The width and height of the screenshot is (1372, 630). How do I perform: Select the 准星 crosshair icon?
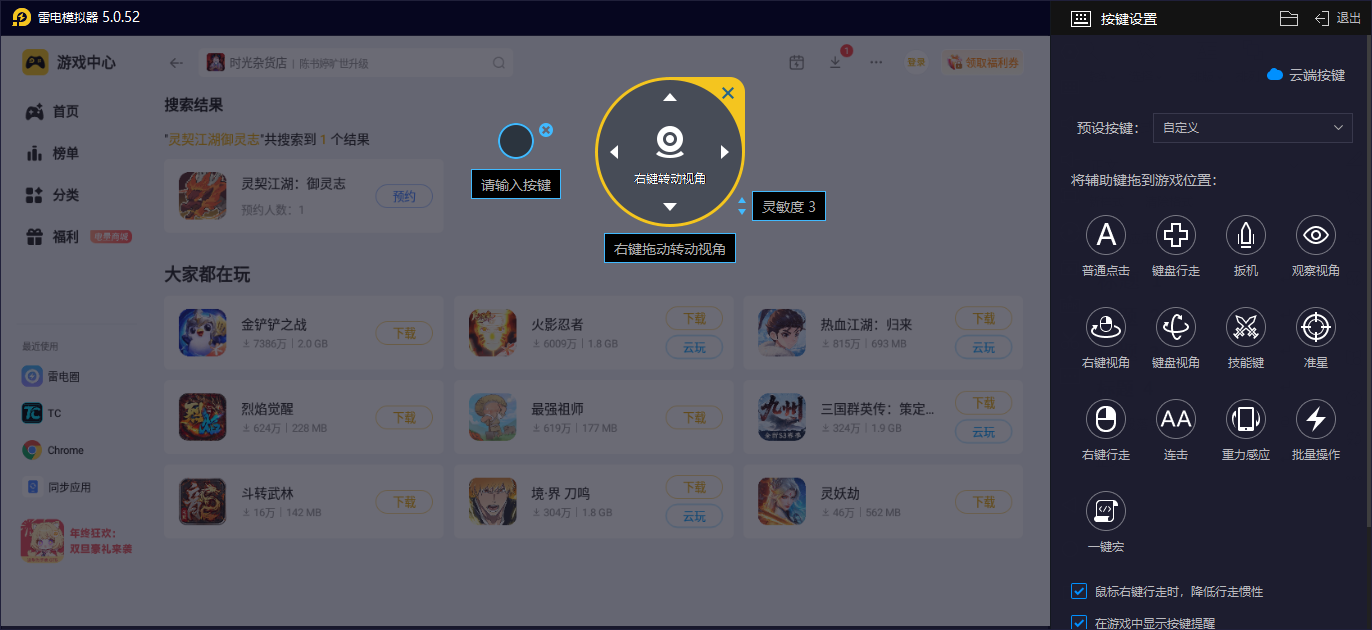[1316, 327]
